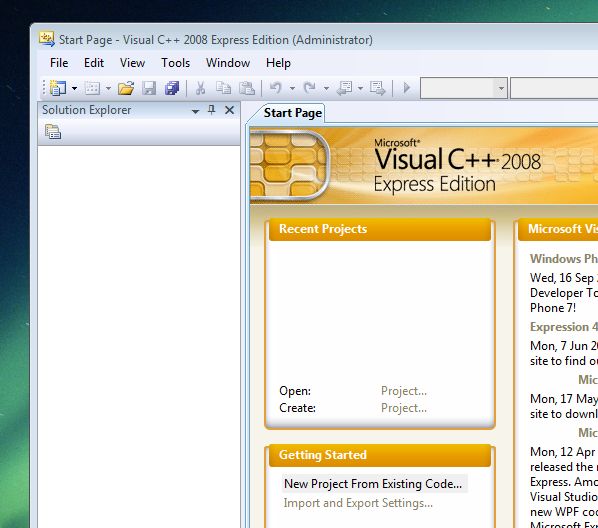Open the Undo history dropdown arrow
Screen dimensions: 598x528
292,89
